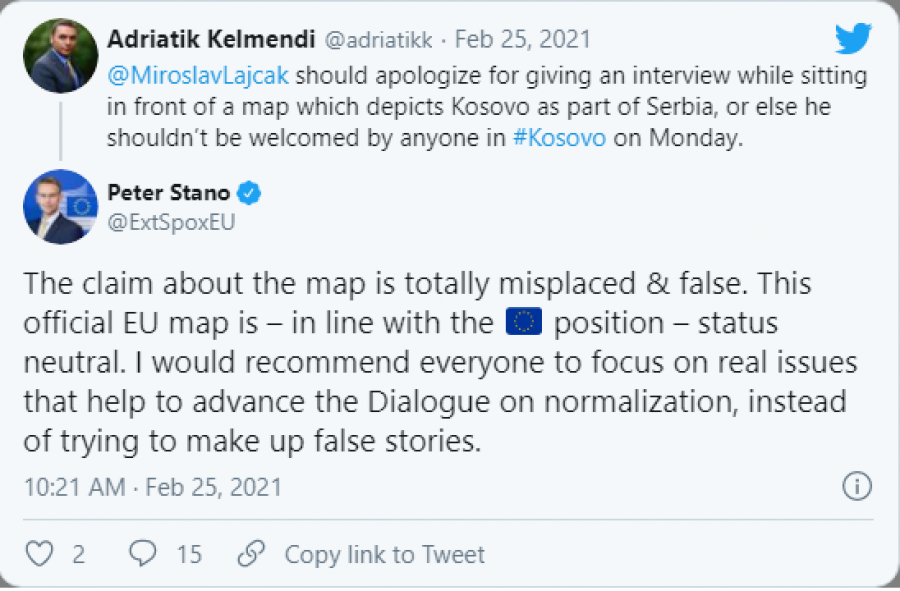Open the tweet info circle icon
Screen dimensions: 900x591
(x=857, y=486)
